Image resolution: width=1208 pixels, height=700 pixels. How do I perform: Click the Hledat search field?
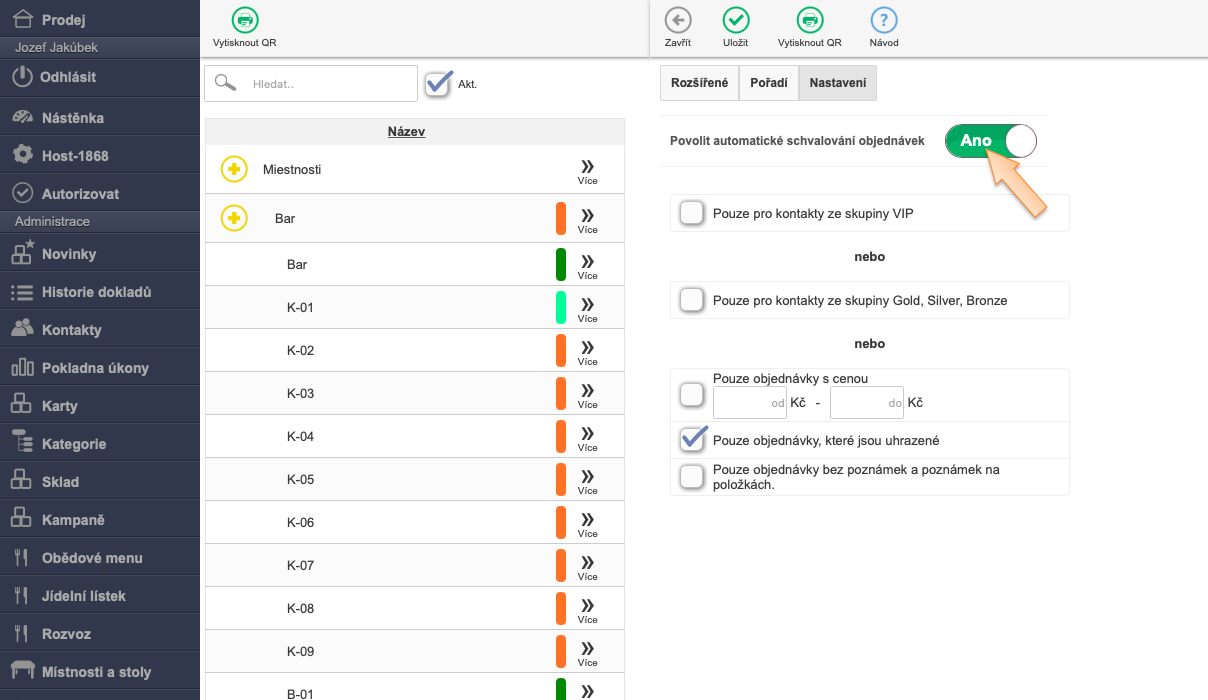[328, 84]
